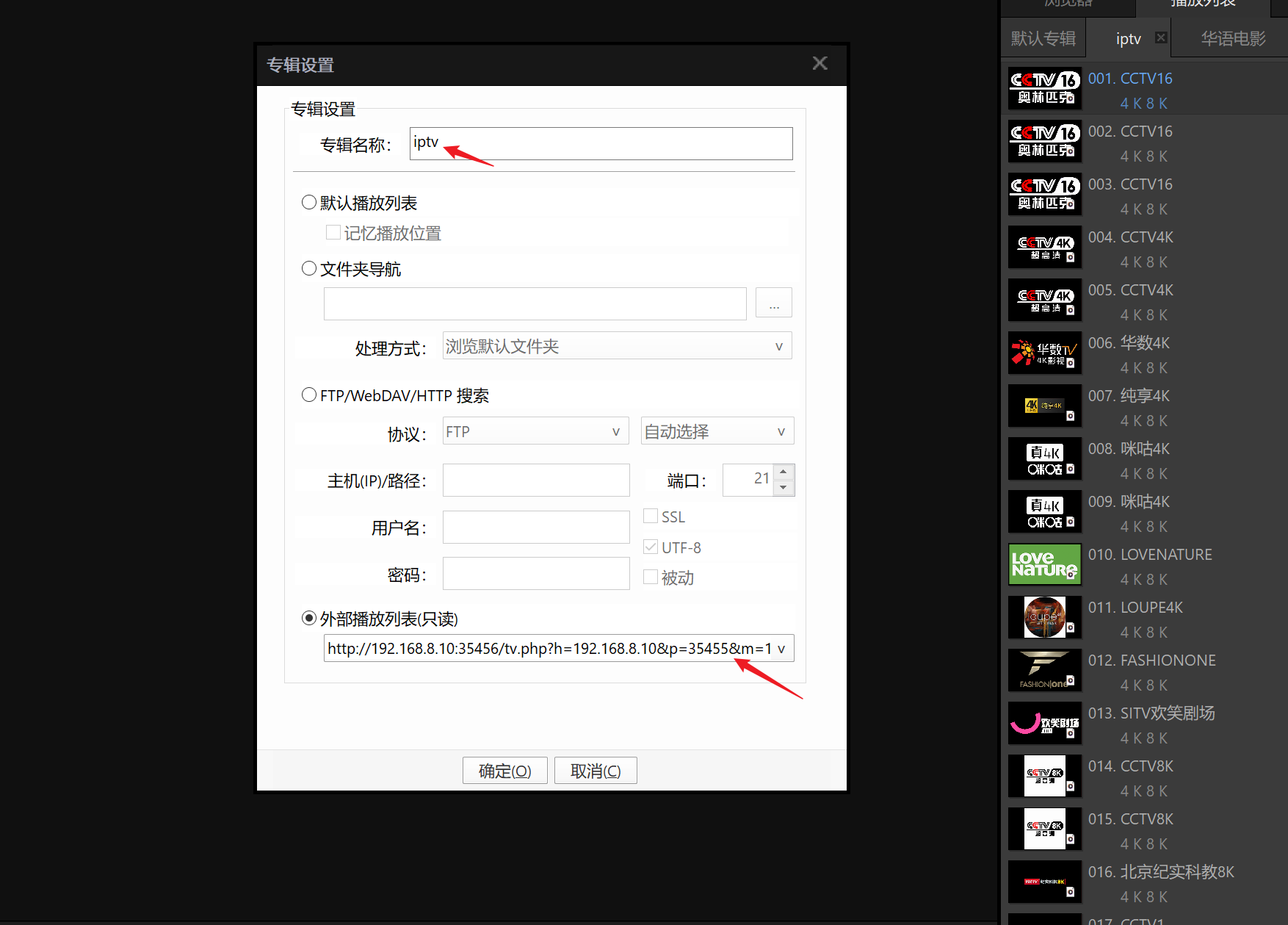
Task: Click the folder browse '...' button
Action: click(774, 303)
